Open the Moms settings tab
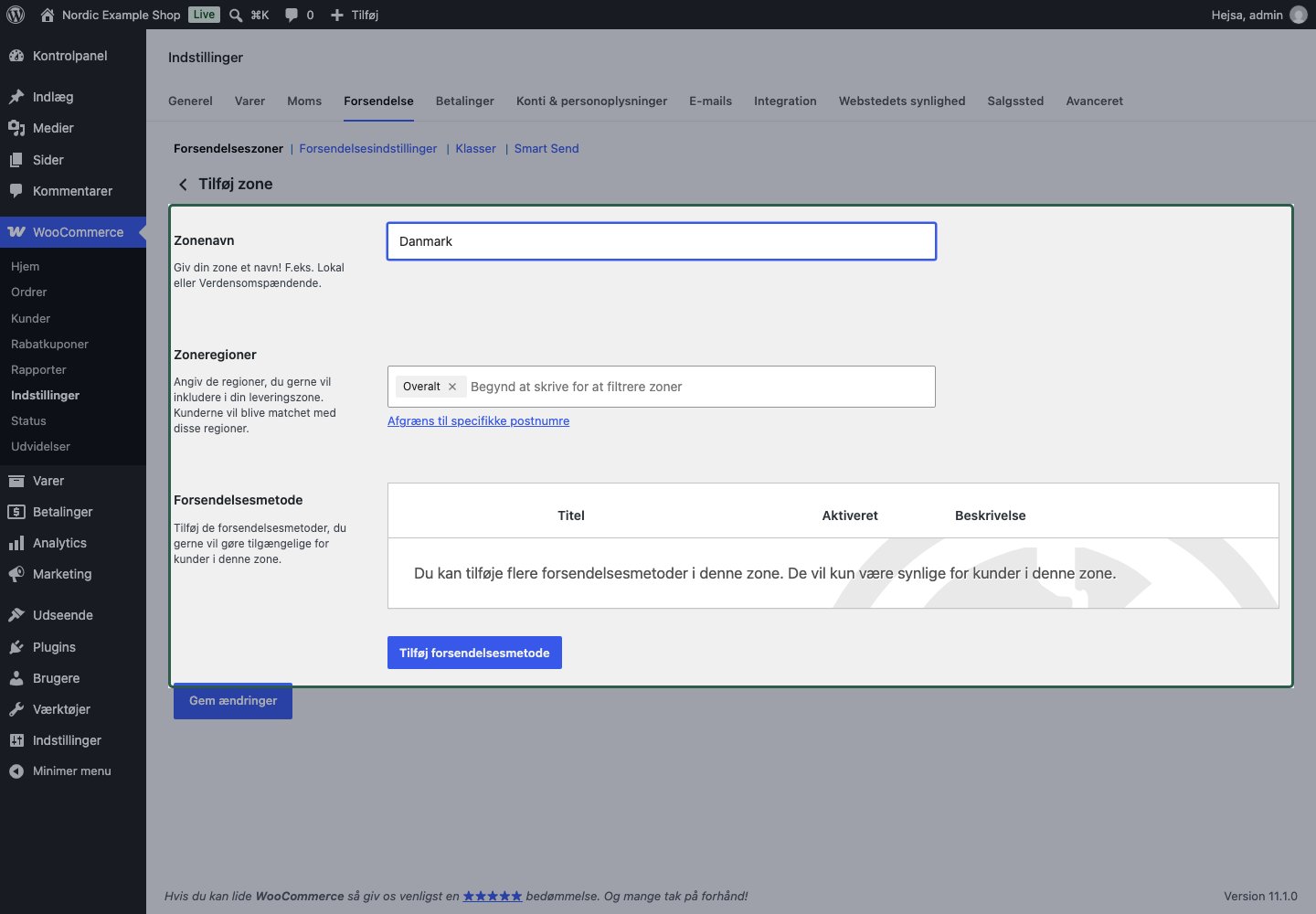Image resolution: width=1316 pixels, height=914 pixels. 304,101
